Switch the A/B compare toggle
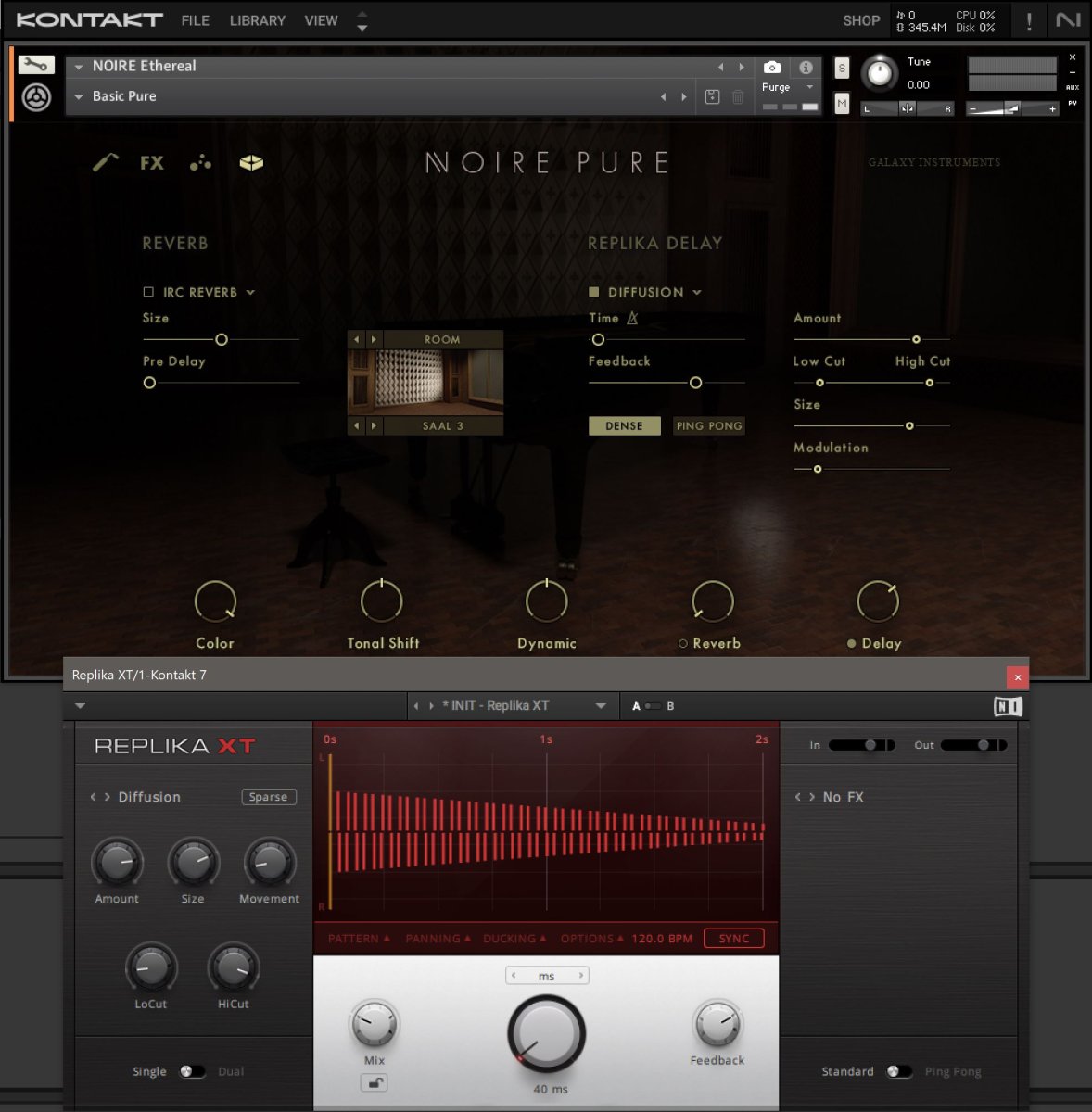 tap(653, 706)
